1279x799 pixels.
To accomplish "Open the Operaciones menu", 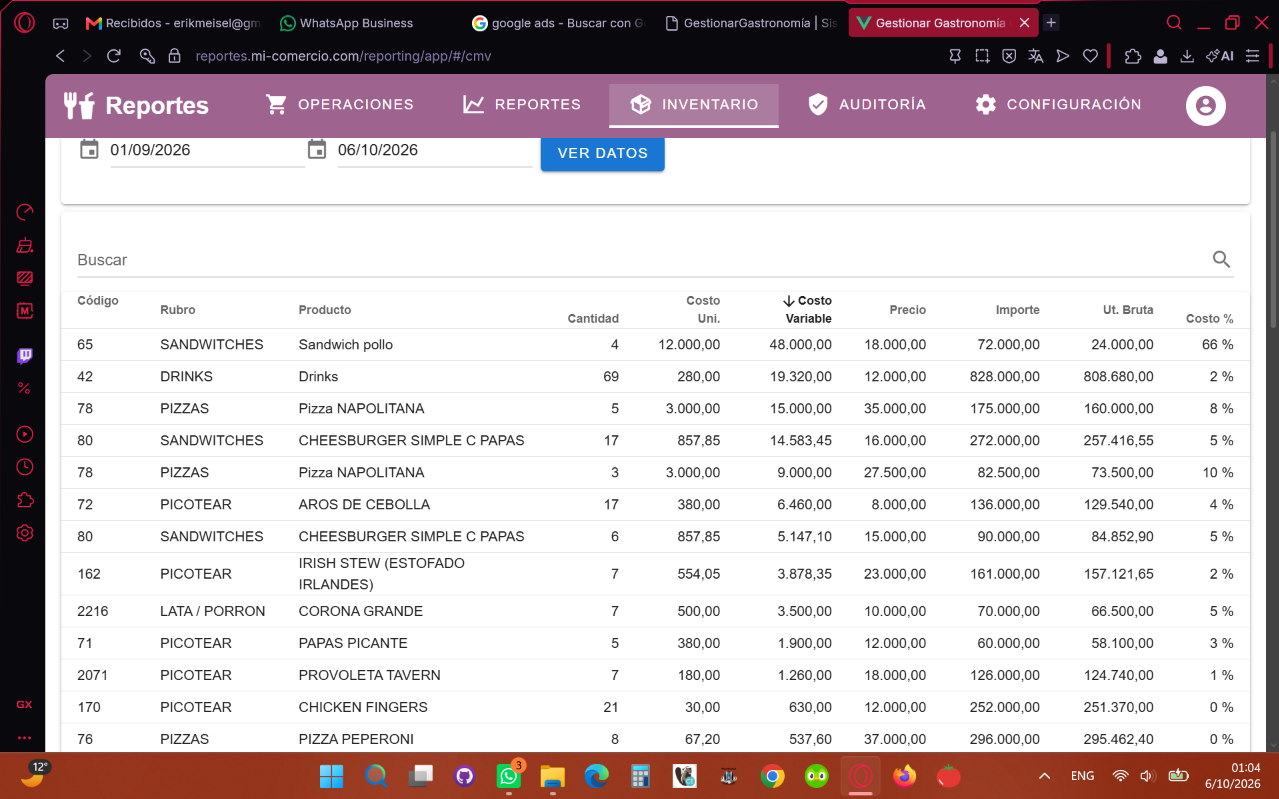I will click(340, 104).
